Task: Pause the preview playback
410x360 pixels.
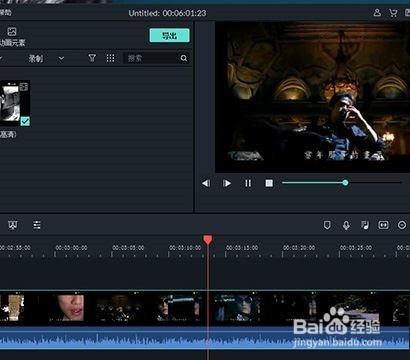Action: (x=248, y=183)
